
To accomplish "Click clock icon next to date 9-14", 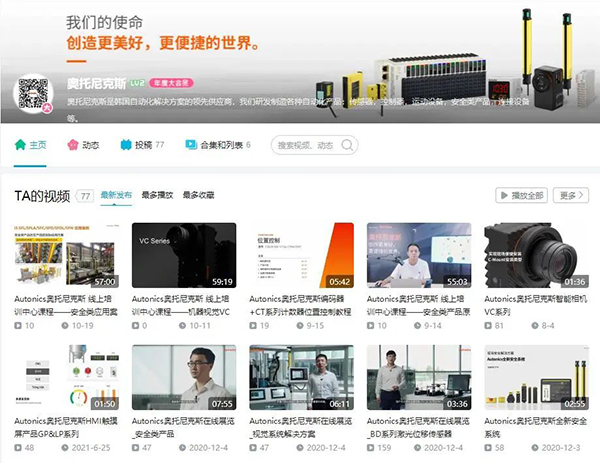I will 417,326.
